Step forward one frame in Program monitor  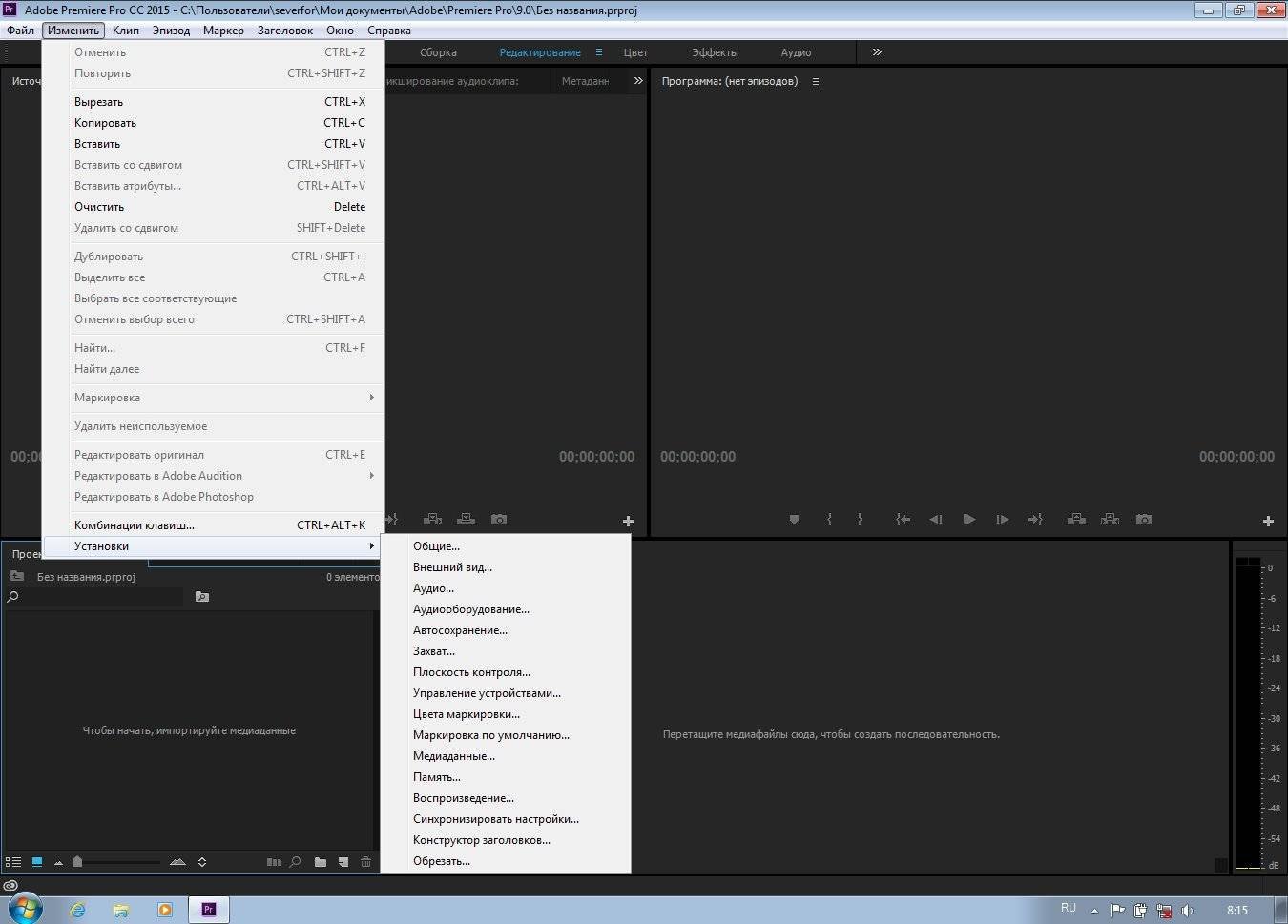(x=1002, y=520)
